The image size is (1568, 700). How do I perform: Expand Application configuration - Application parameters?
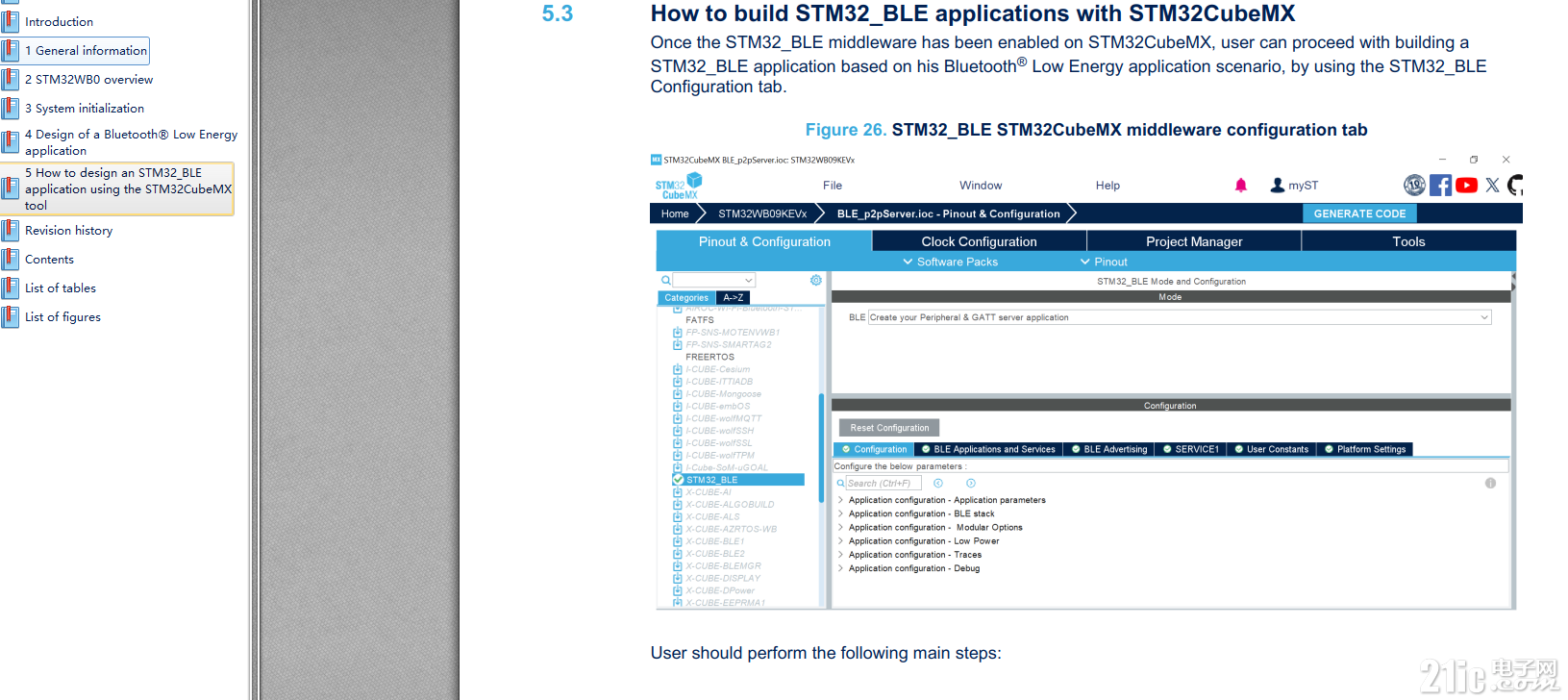coord(840,500)
